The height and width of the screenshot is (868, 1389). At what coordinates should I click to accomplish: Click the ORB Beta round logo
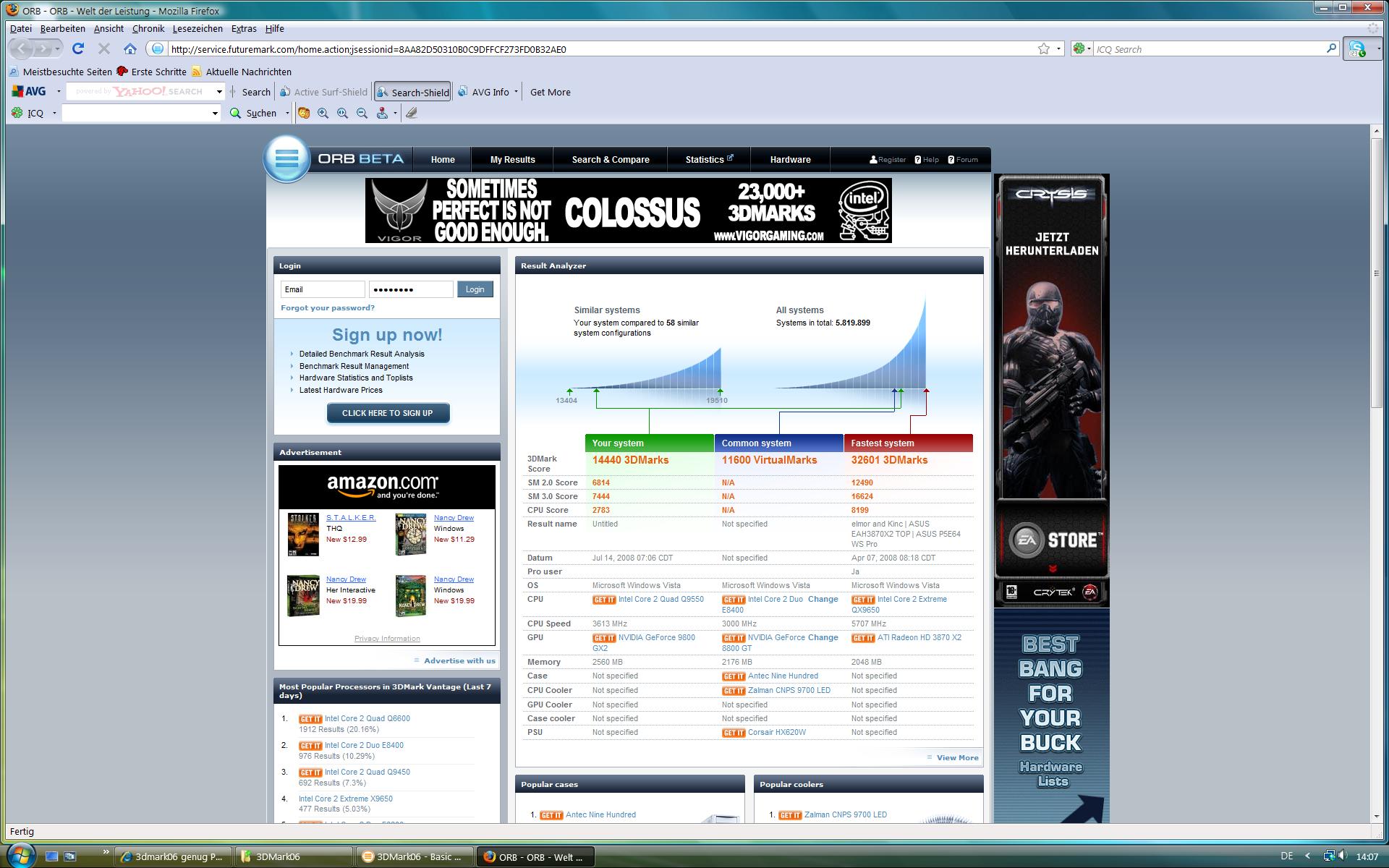point(286,158)
